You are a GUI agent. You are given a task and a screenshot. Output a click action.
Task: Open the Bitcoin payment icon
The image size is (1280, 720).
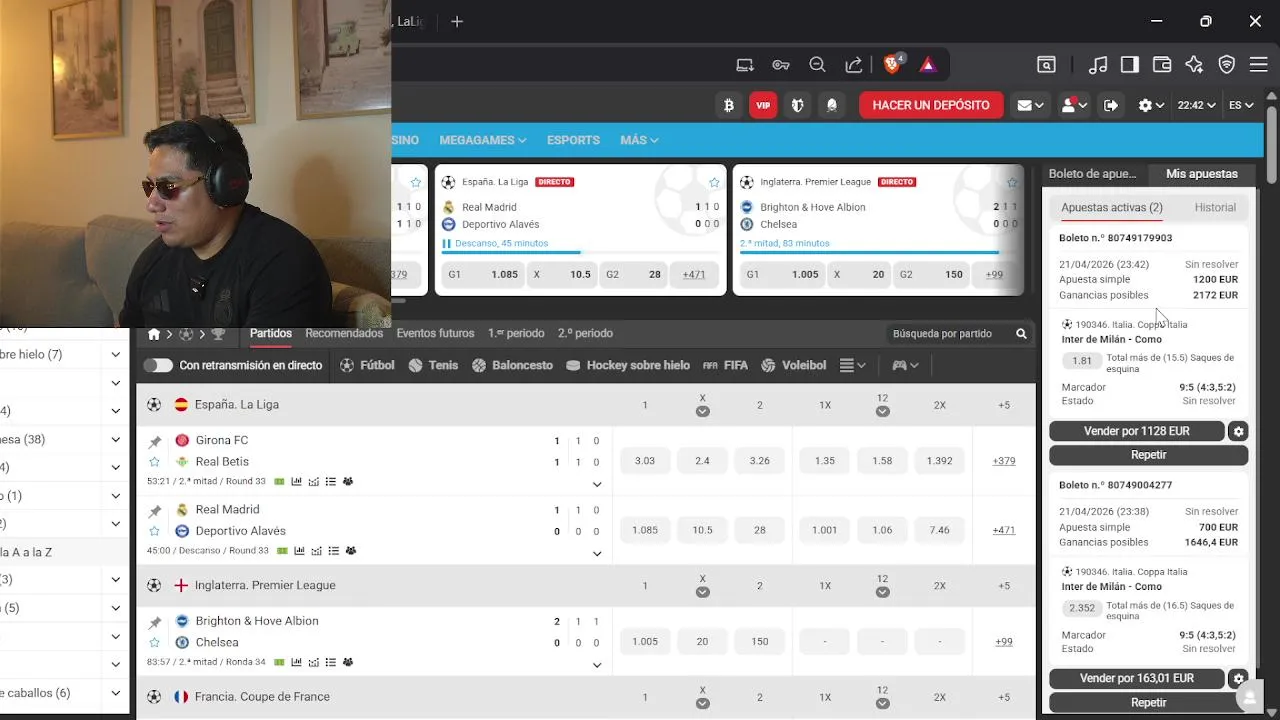pos(730,105)
